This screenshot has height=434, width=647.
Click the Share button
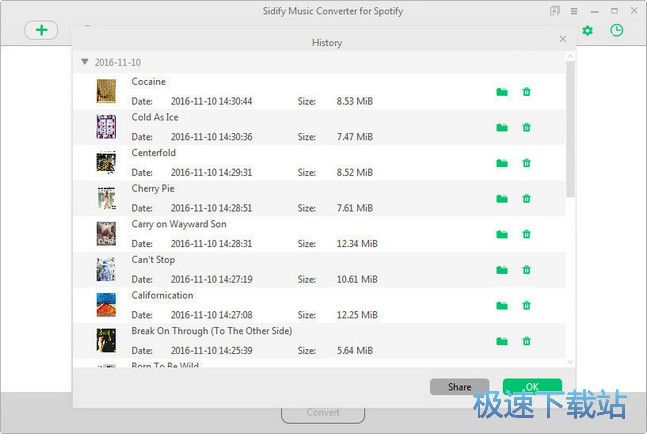click(459, 387)
